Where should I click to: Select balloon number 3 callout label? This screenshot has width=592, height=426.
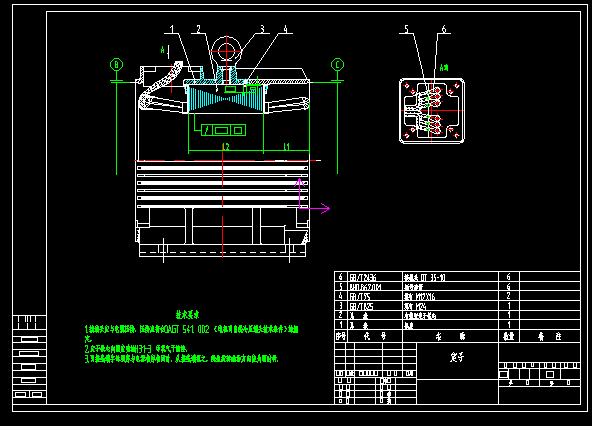[262, 29]
